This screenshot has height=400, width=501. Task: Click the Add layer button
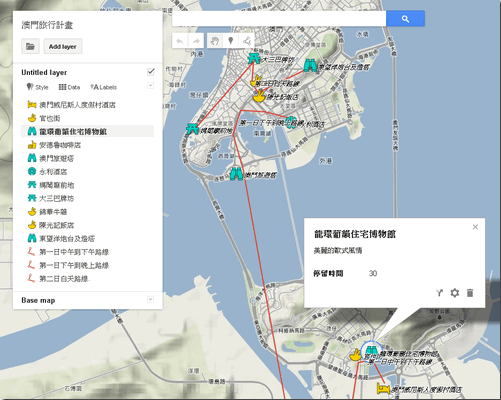tap(63, 46)
